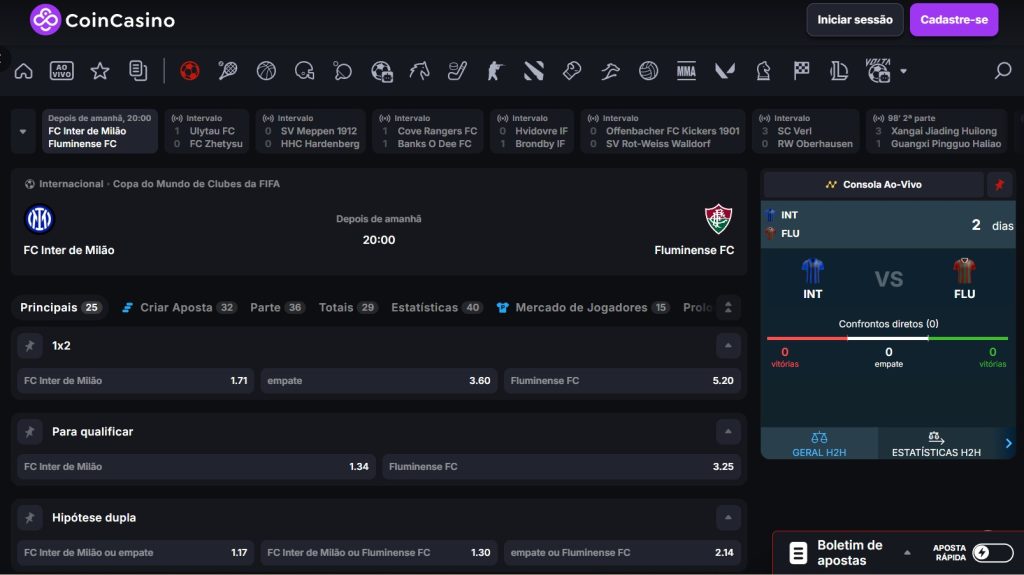Screen dimensions: 1024x575
Task: Bet empate ou Fluminense FC 2.14
Action: click(622, 553)
